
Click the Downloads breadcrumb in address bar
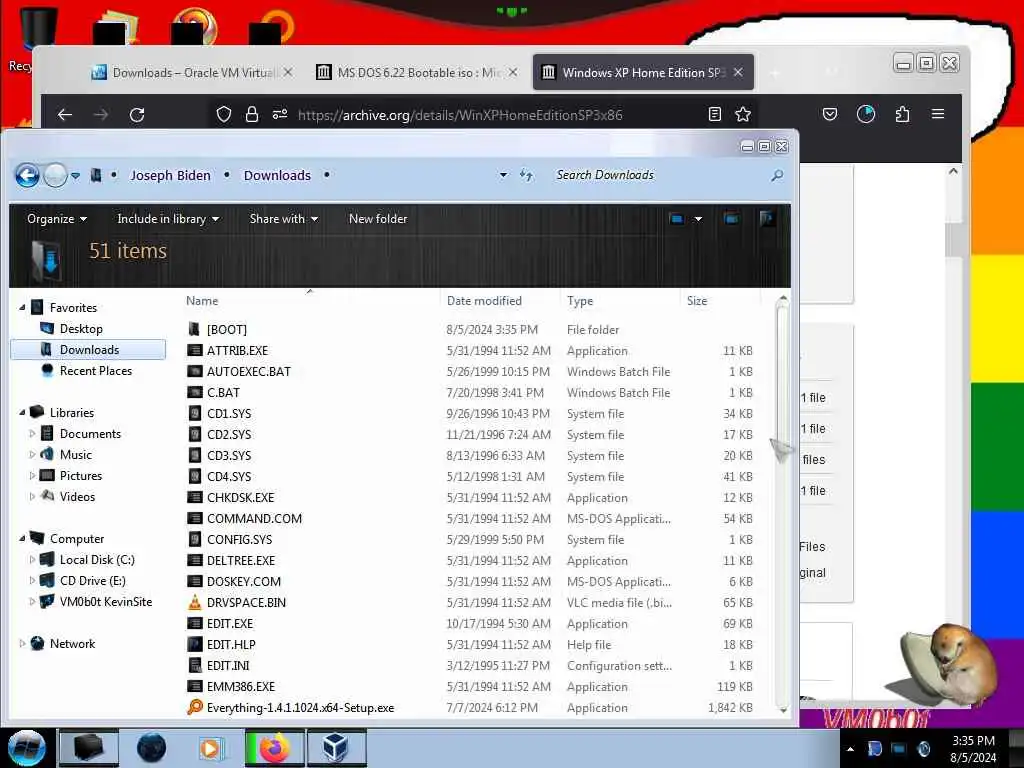pos(278,175)
